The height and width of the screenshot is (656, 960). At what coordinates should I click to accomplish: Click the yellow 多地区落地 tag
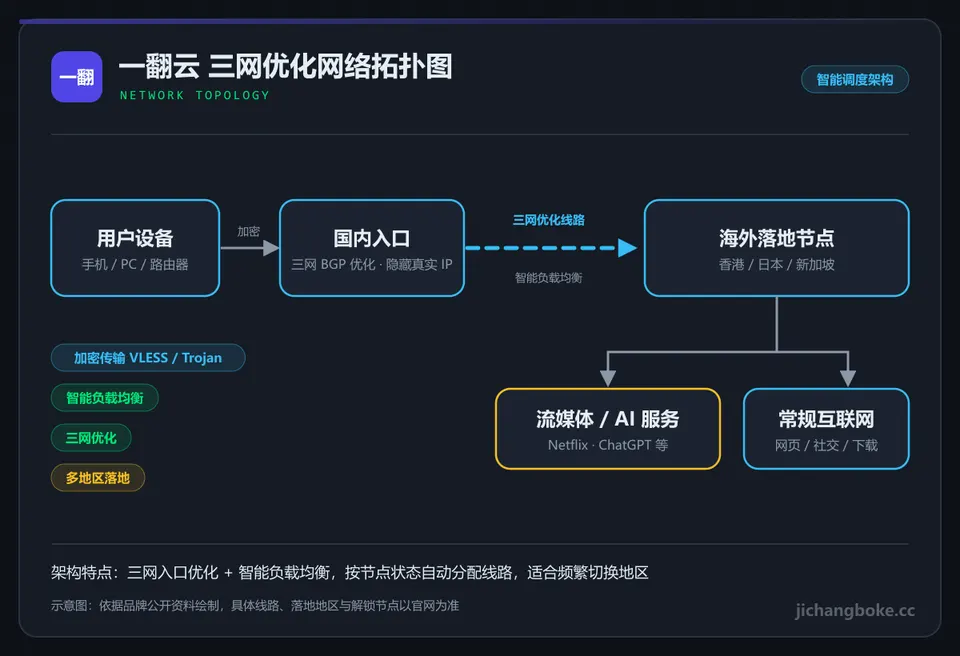pyautogui.click(x=98, y=478)
